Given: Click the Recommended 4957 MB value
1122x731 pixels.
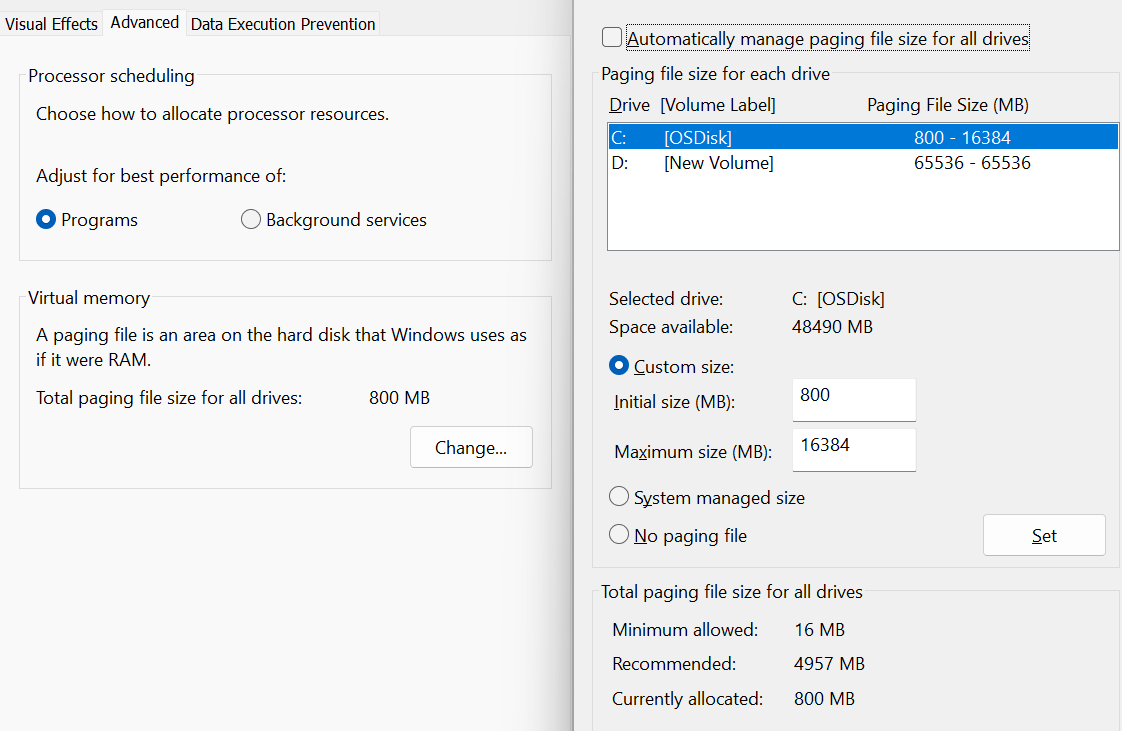Looking at the screenshot, I should coord(829,664).
